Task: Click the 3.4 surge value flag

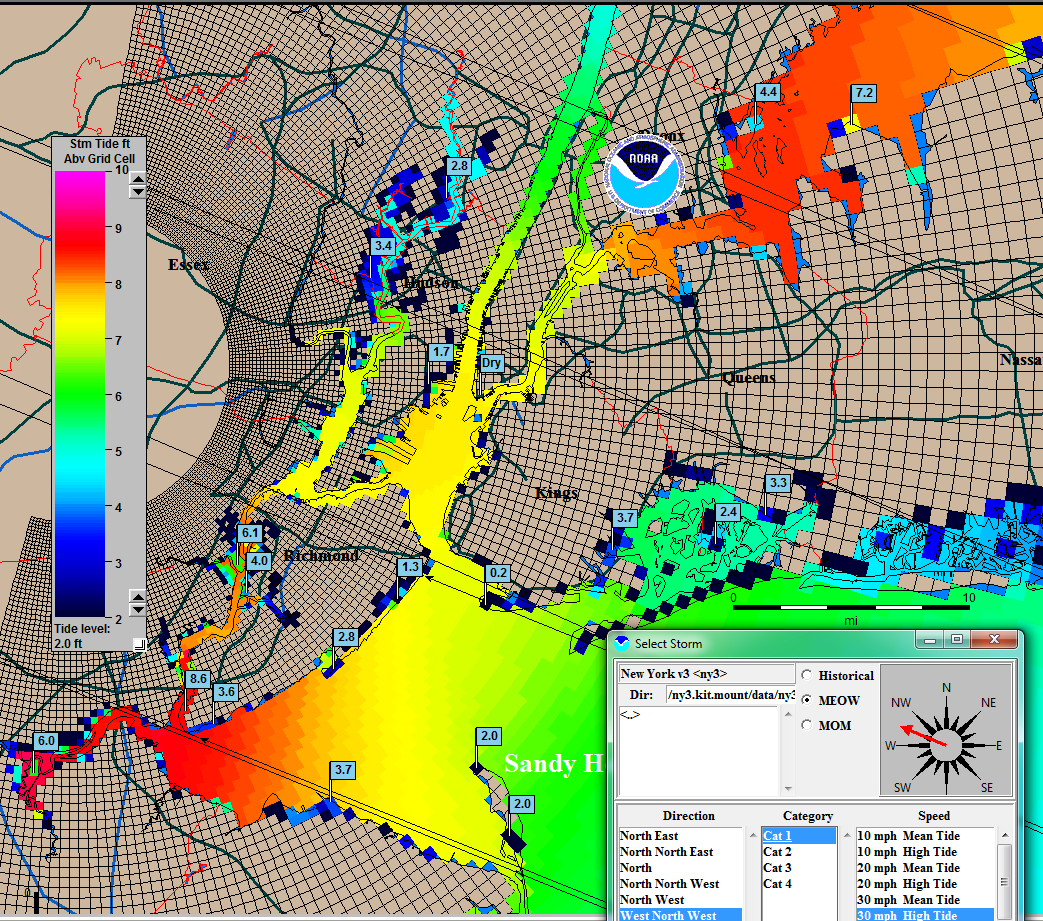Action: click(x=383, y=245)
